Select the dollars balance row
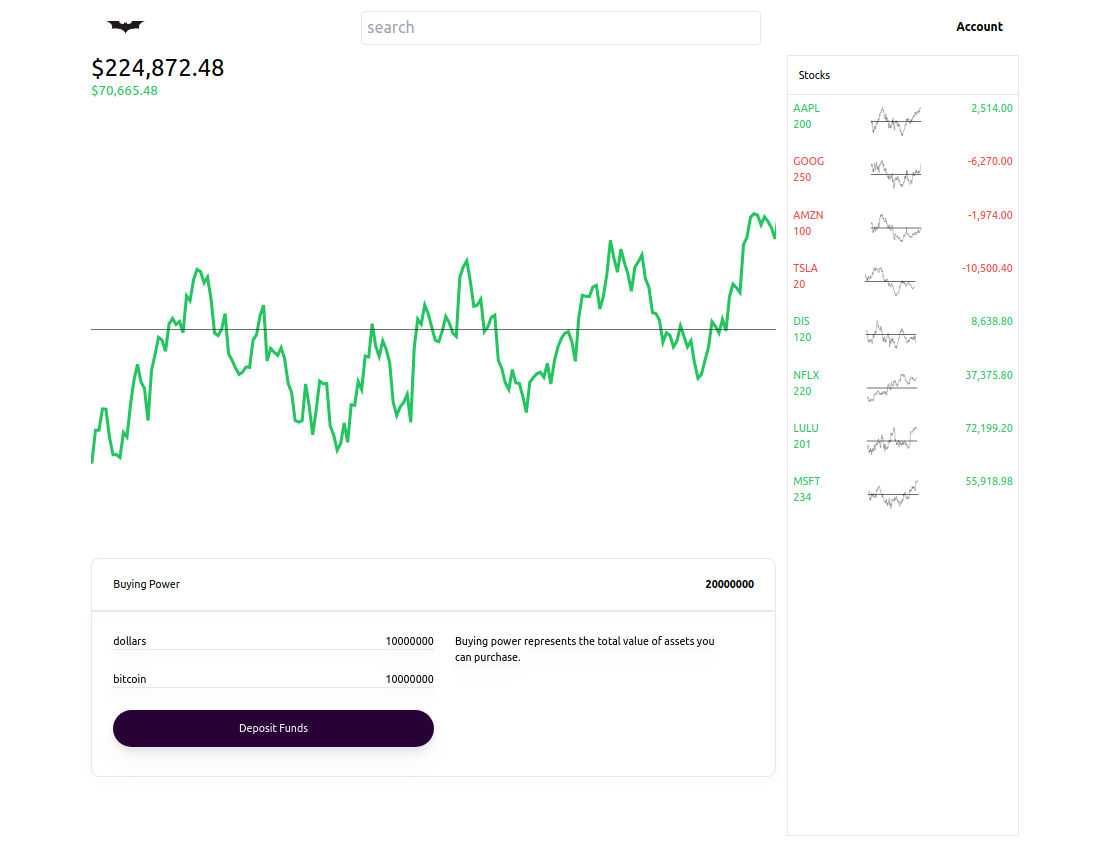The height and width of the screenshot is (865, 1107). pyautogui.click(x=273, y=641)
